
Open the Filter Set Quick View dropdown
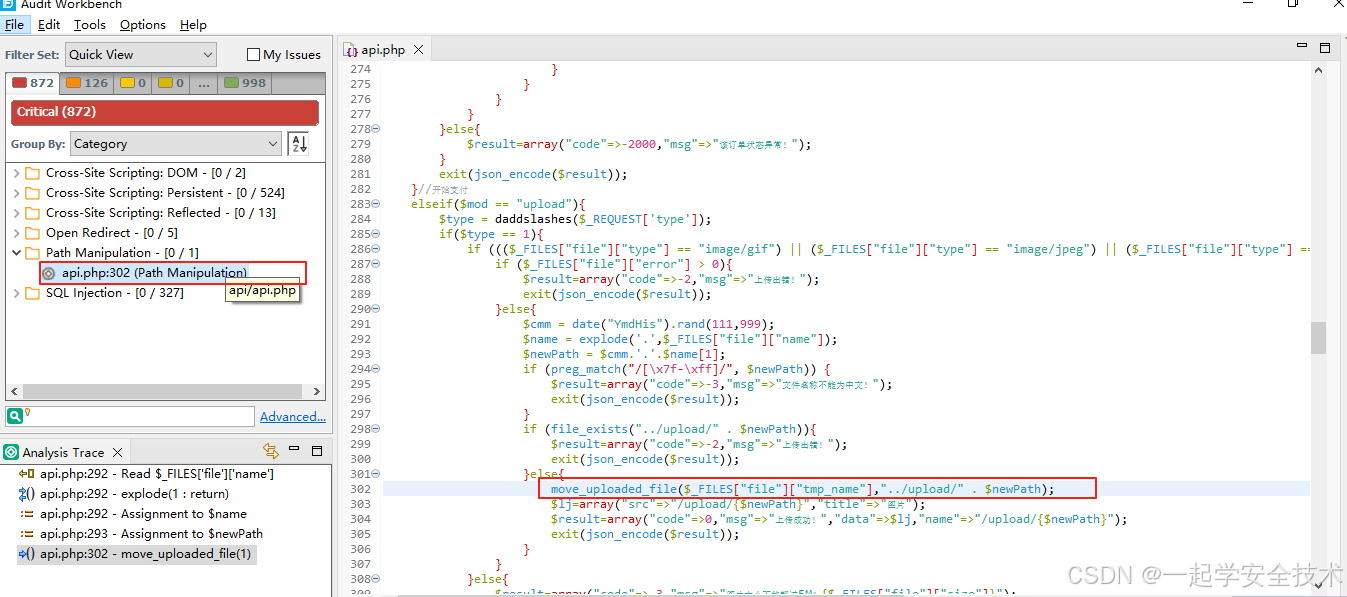[141, 55]
